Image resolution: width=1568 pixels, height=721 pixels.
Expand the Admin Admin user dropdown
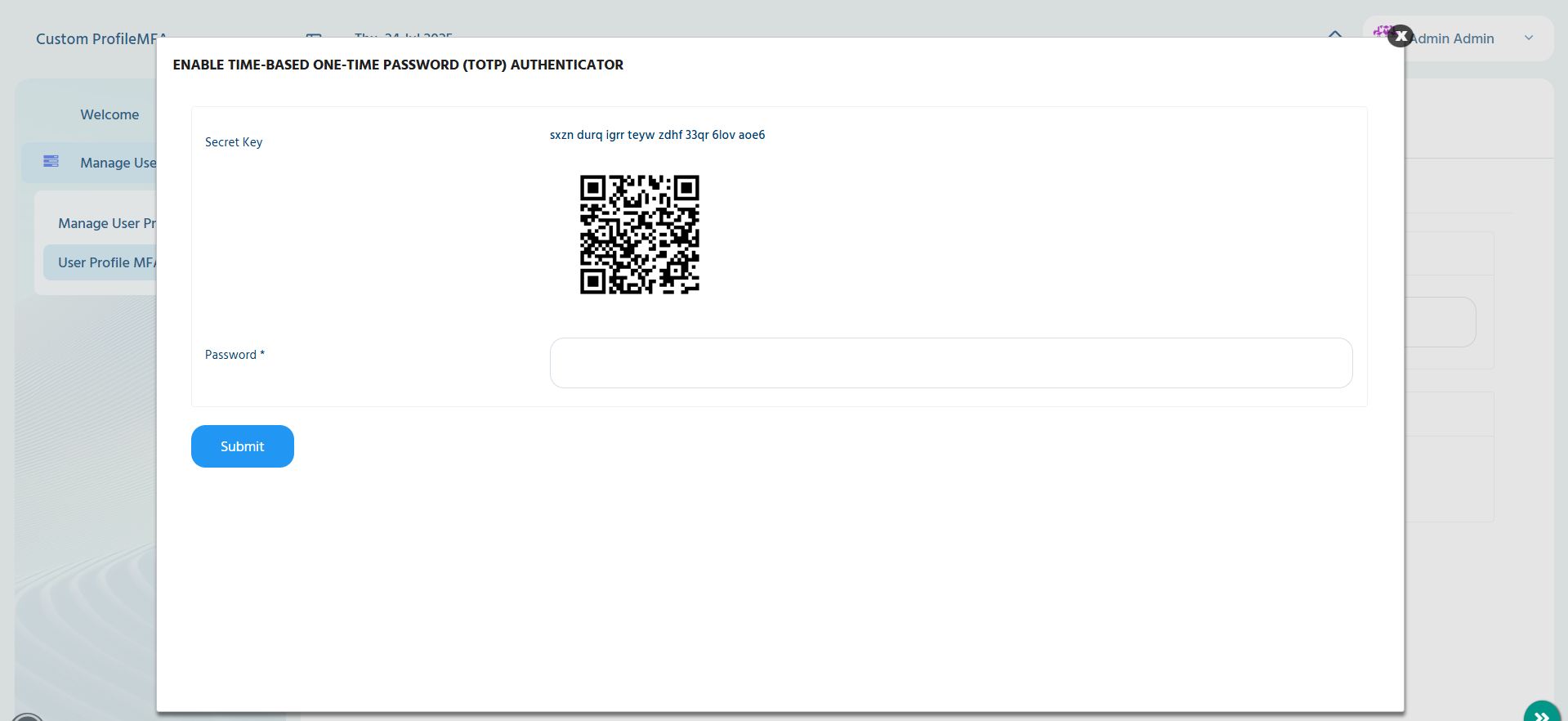click(x=1529, y=38)
